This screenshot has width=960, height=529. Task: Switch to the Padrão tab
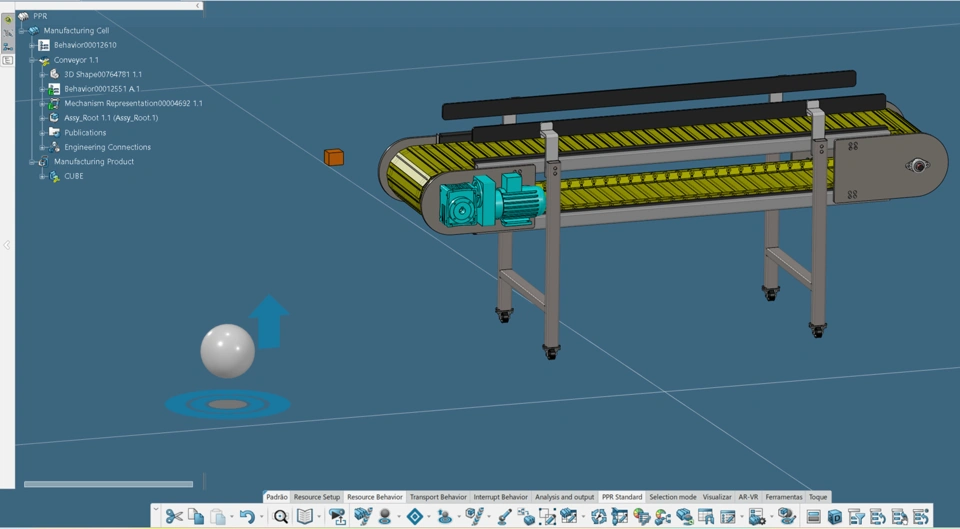click(x=277, y=497)
